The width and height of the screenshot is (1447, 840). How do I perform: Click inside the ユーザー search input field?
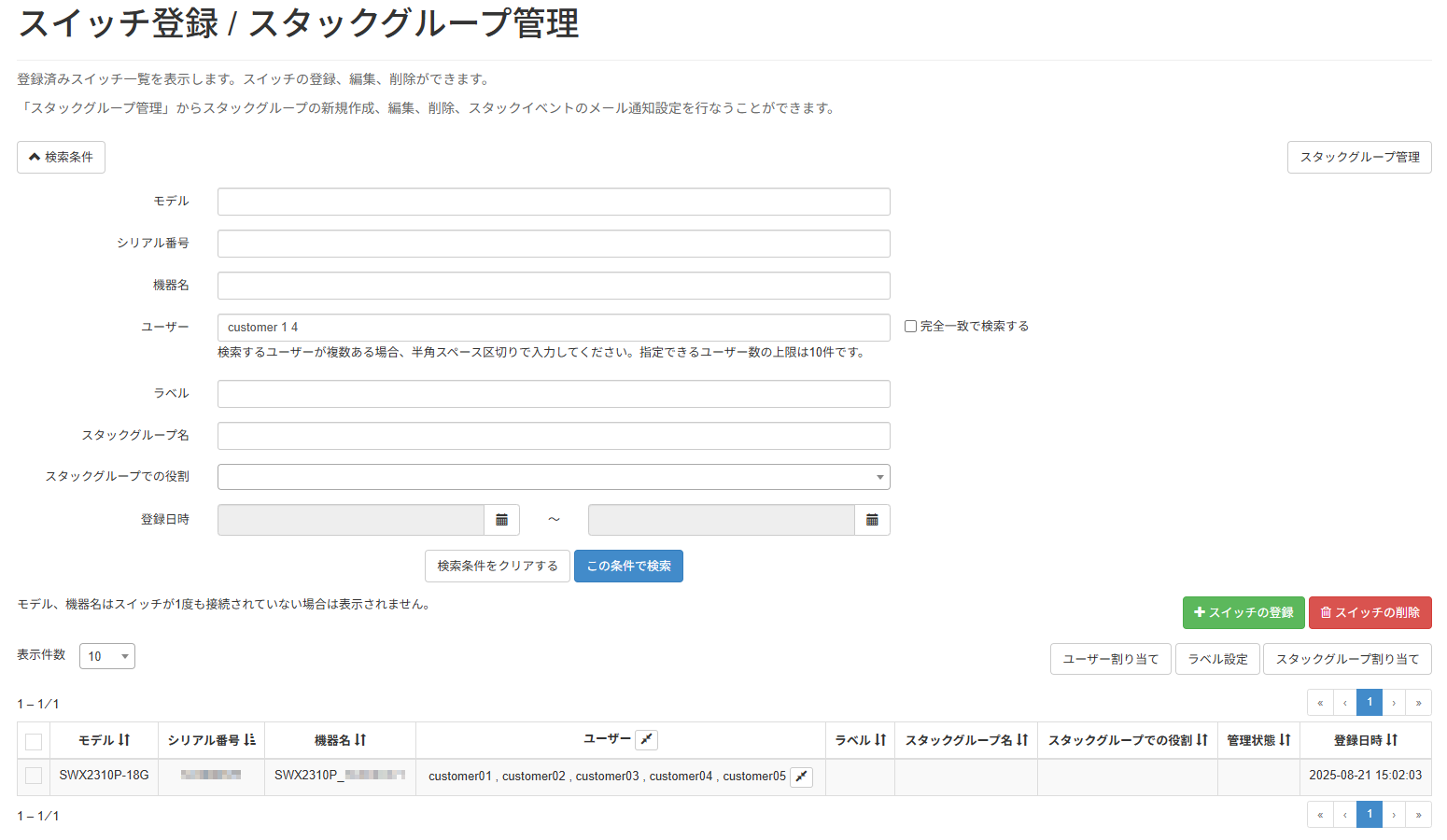[x=553, y=327]
